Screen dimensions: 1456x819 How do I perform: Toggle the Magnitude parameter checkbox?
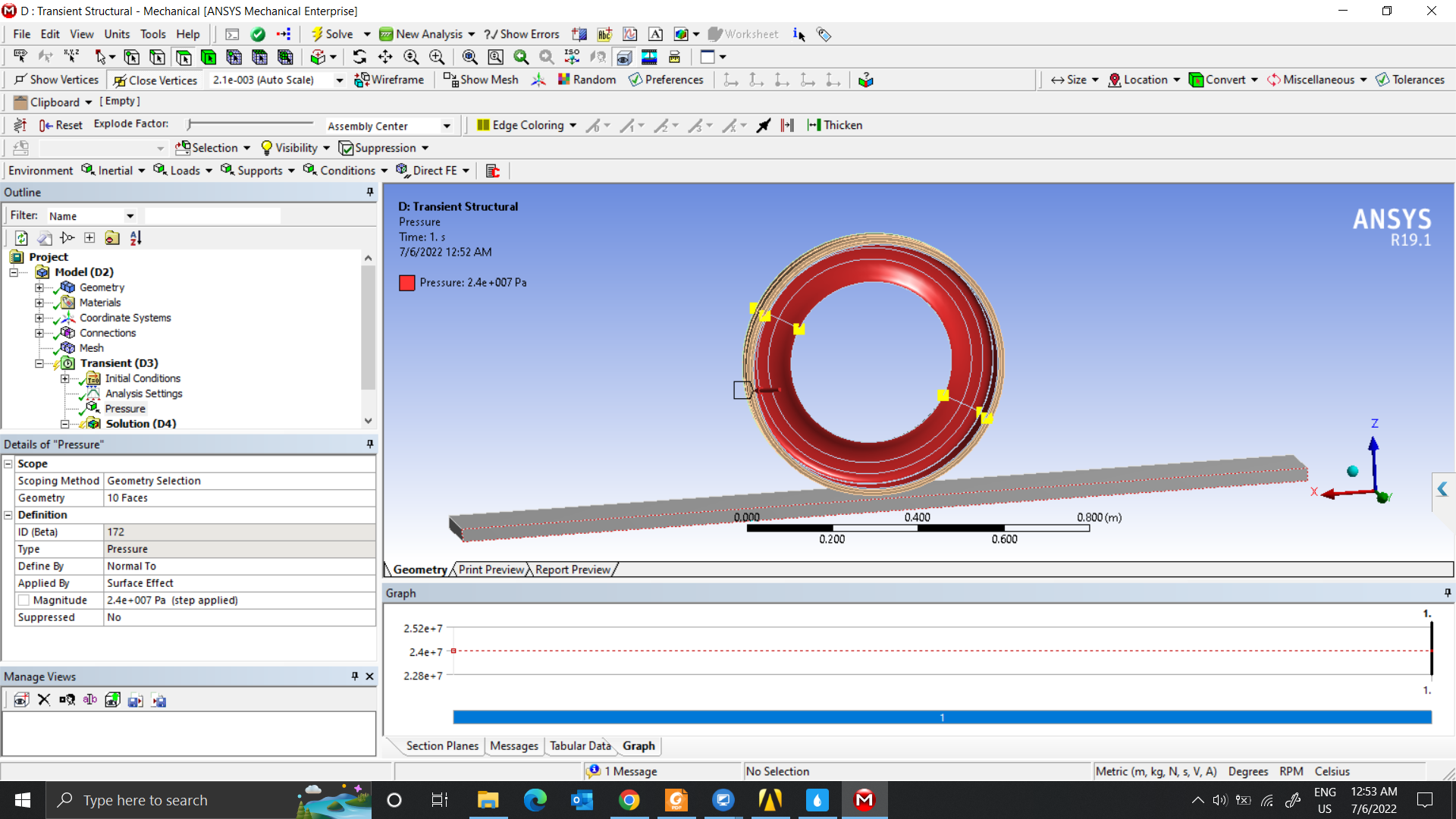pos(24,601)
